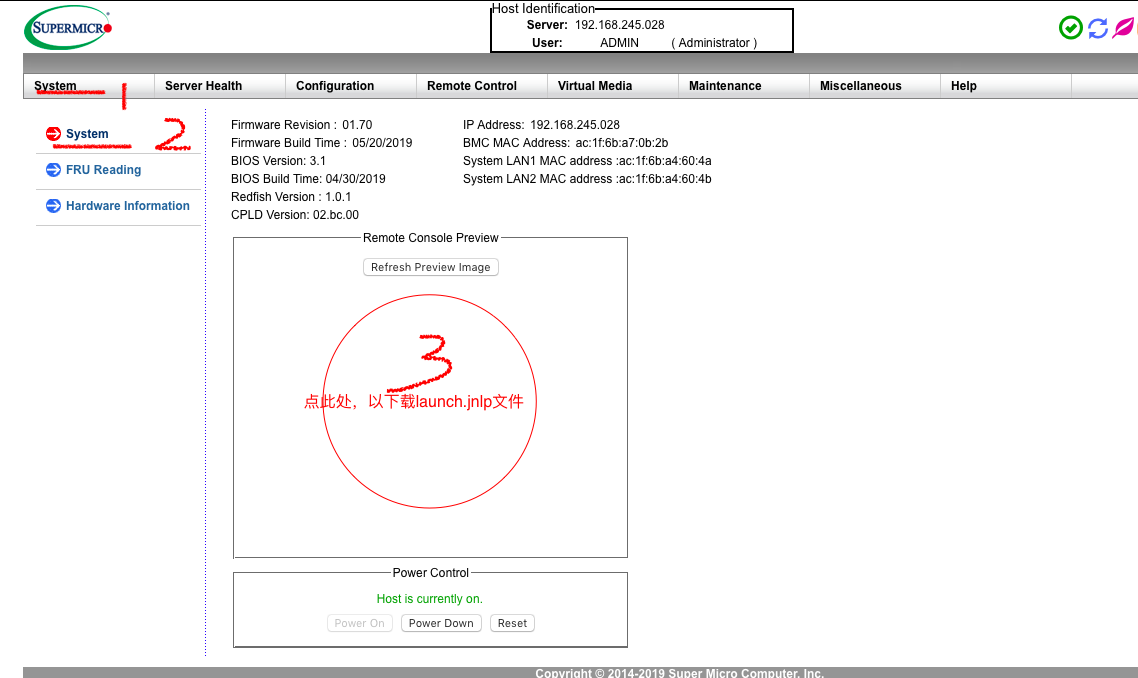The height and width of the screenshot is (678, 1138).
Task: Click the red arrow icon beside System
Action: [53, 133]
